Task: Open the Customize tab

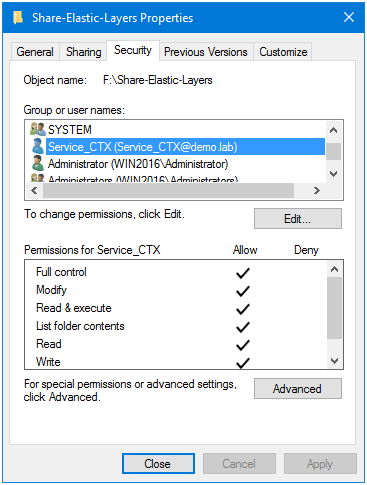Action: [x=283, y=52]
